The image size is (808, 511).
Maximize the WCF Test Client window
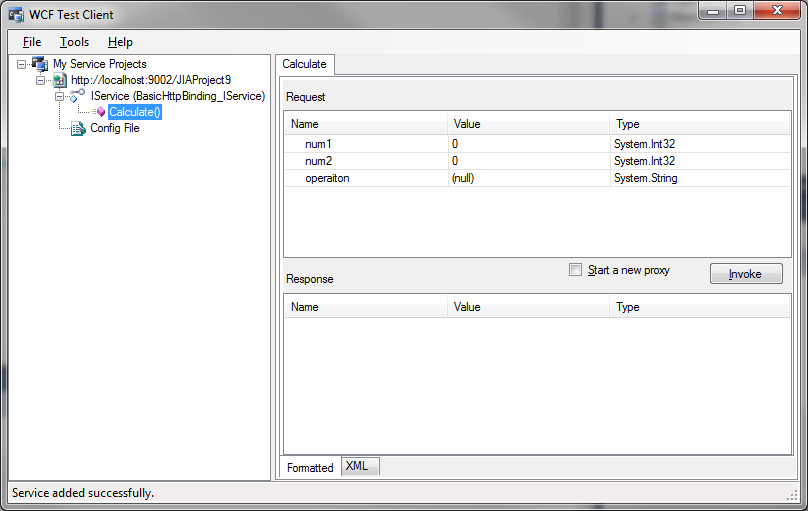click(x=740, y=10)
